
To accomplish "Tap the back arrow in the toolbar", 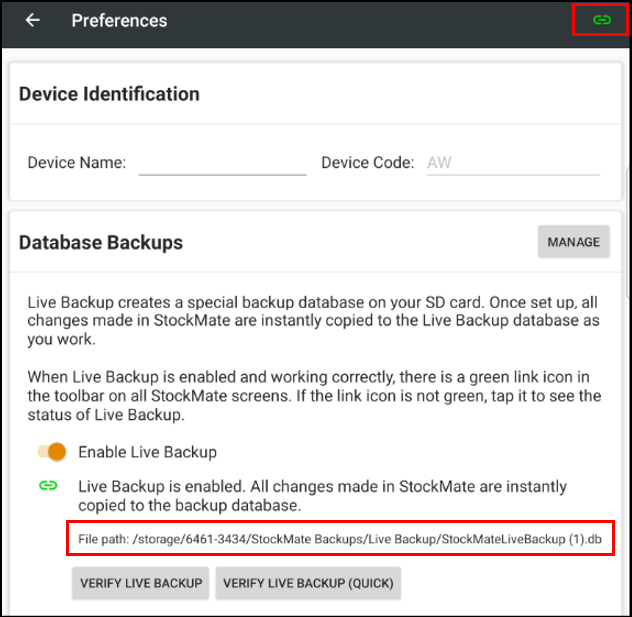I will click(x=33, y=20).
